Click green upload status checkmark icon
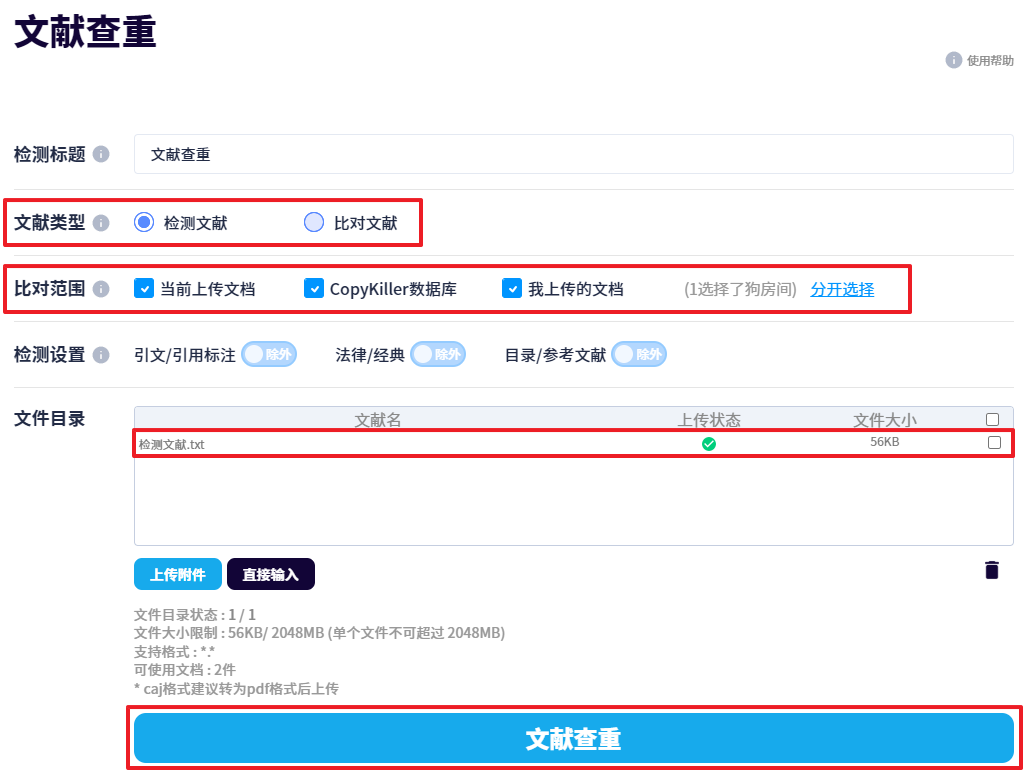The image size is (1027, 775). pyautogui.click(x=708, y=444)
